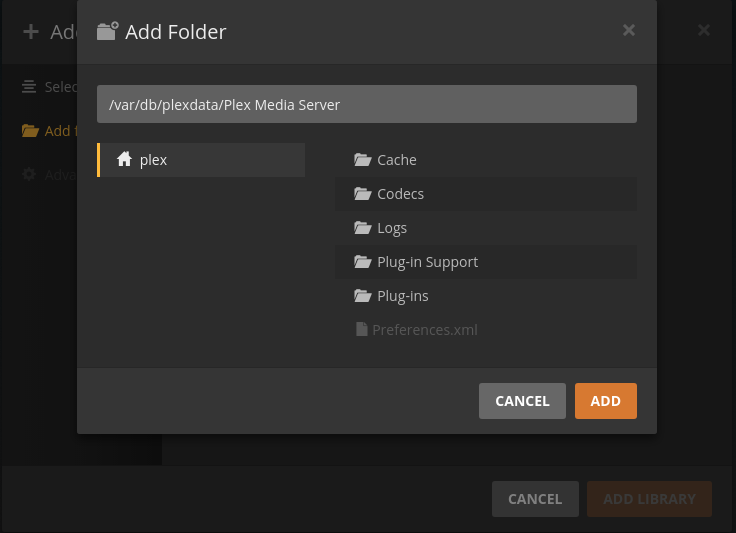736x533 pixels.
Task: Open the Plug-ins folder
Action: [486, 296]
